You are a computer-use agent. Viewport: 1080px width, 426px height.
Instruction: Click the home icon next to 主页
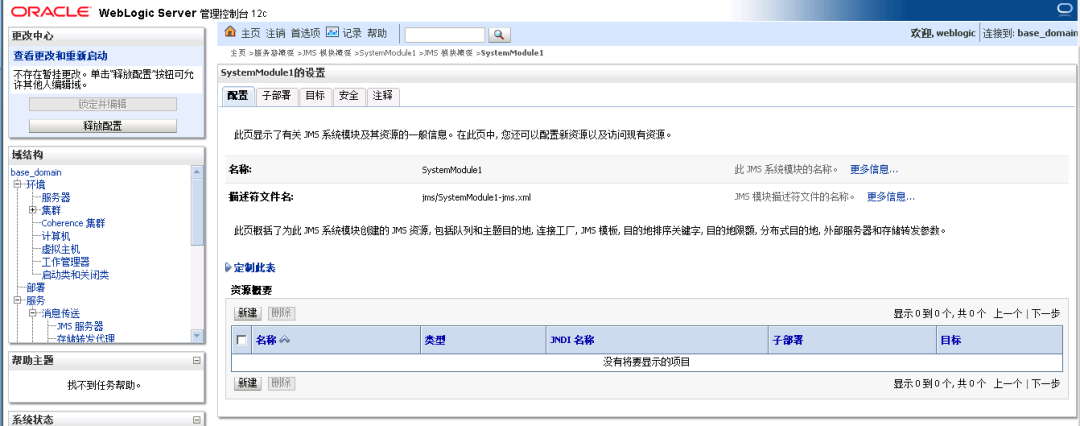pyautogui.click(x=231, y=32)
